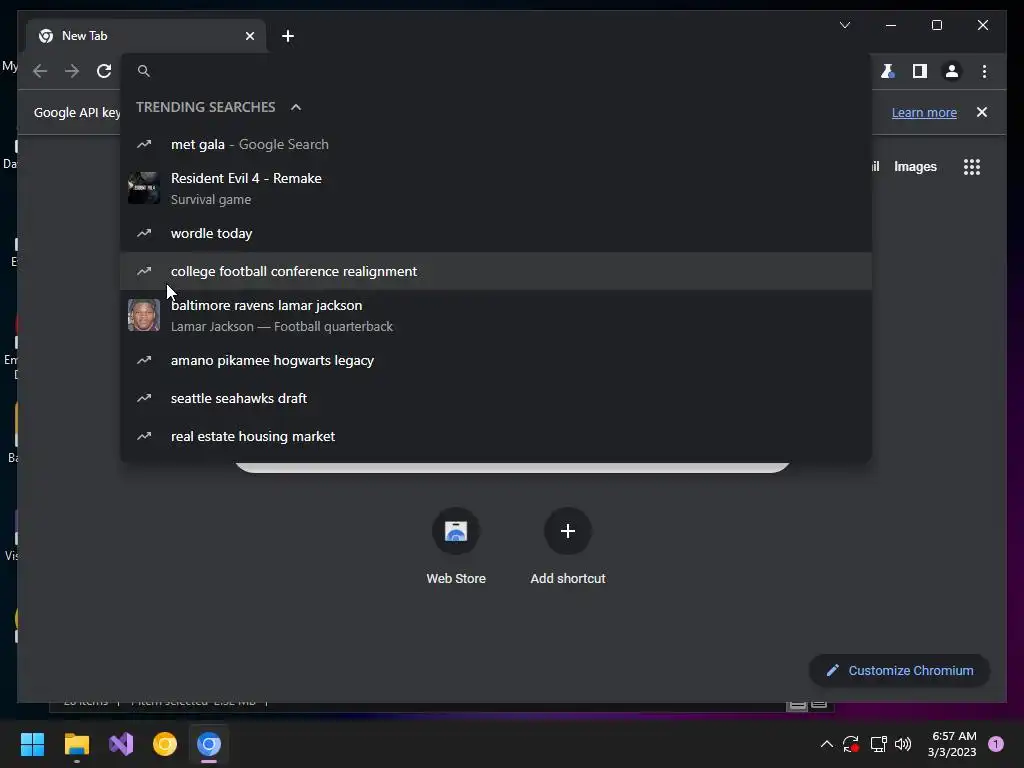Click the trending arrow beside met gala
The image size is (1024, 768).
coord(144,144)
